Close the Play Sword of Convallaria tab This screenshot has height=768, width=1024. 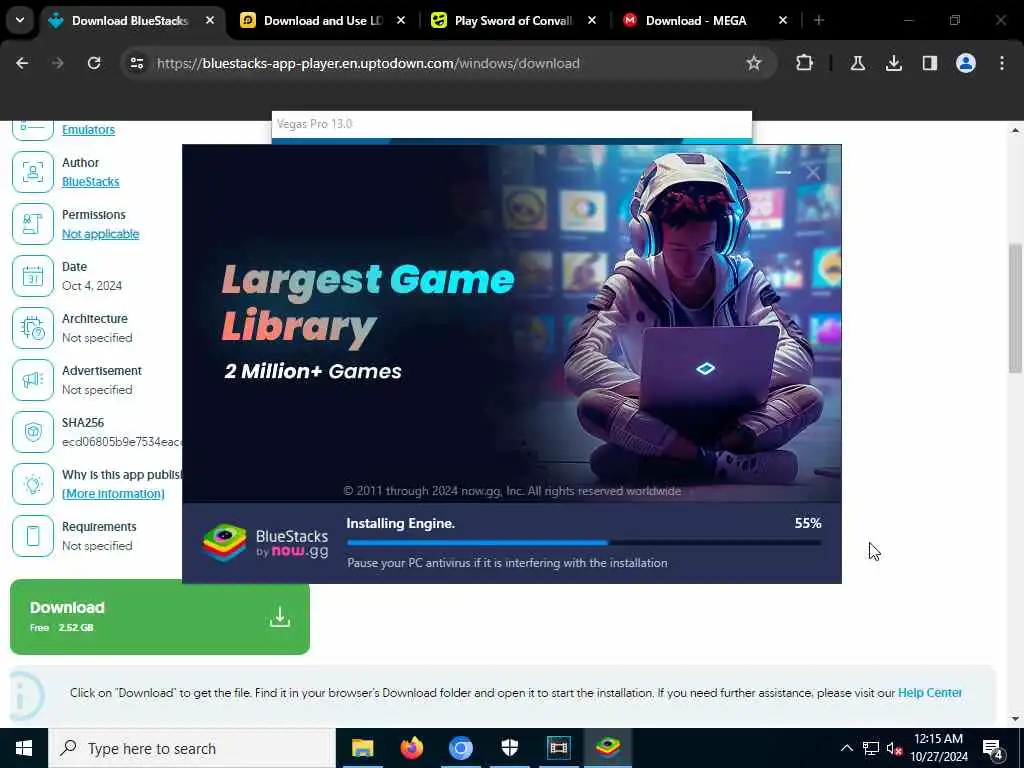pos(592,21)
